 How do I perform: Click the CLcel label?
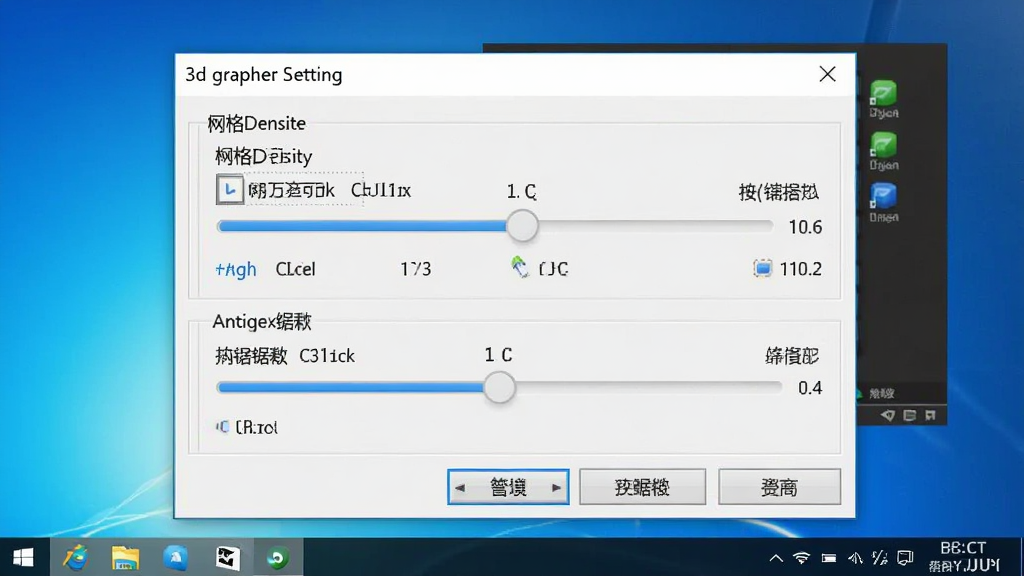(295, 269)
